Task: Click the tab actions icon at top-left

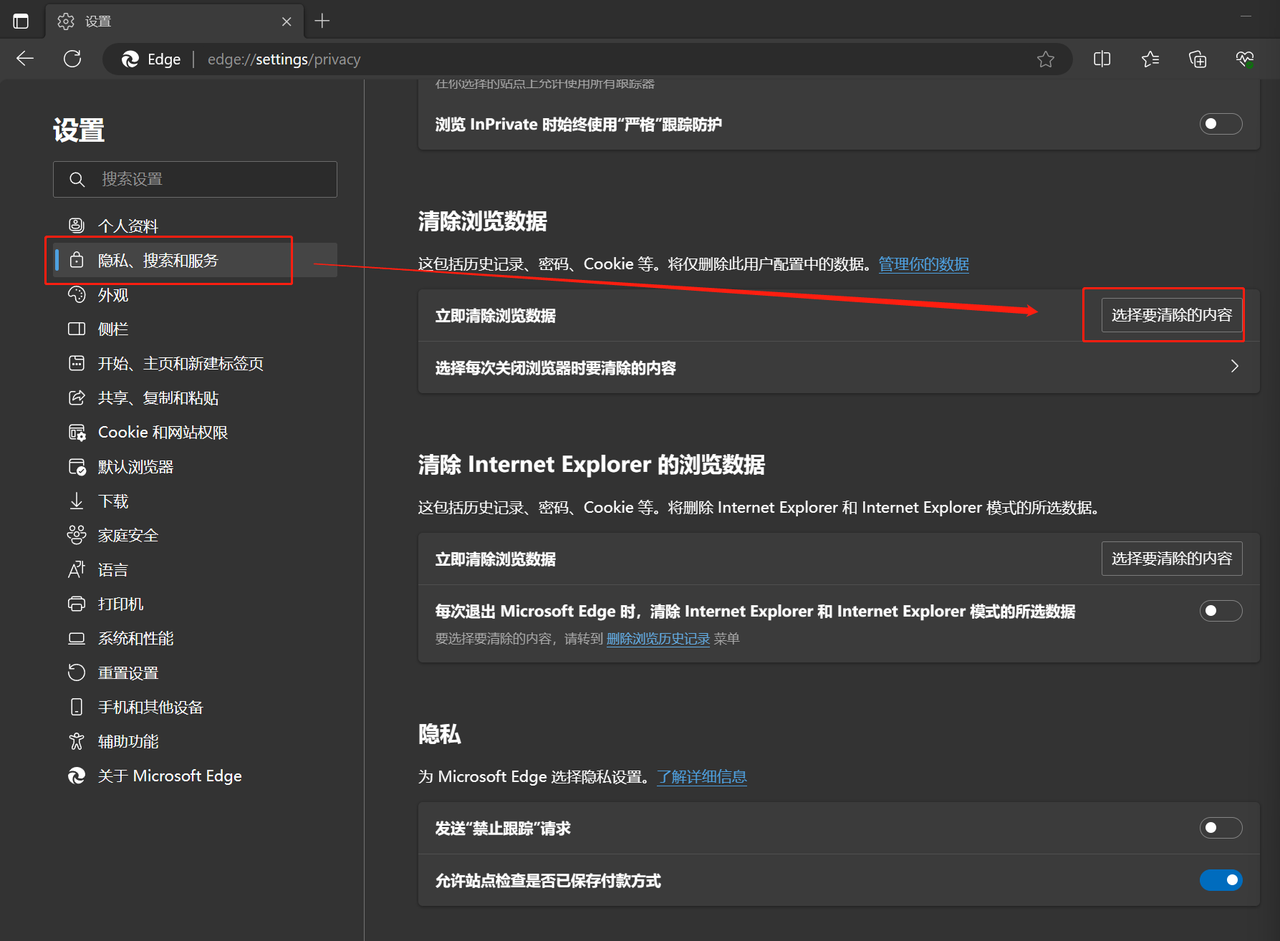Action: point(21,21)
